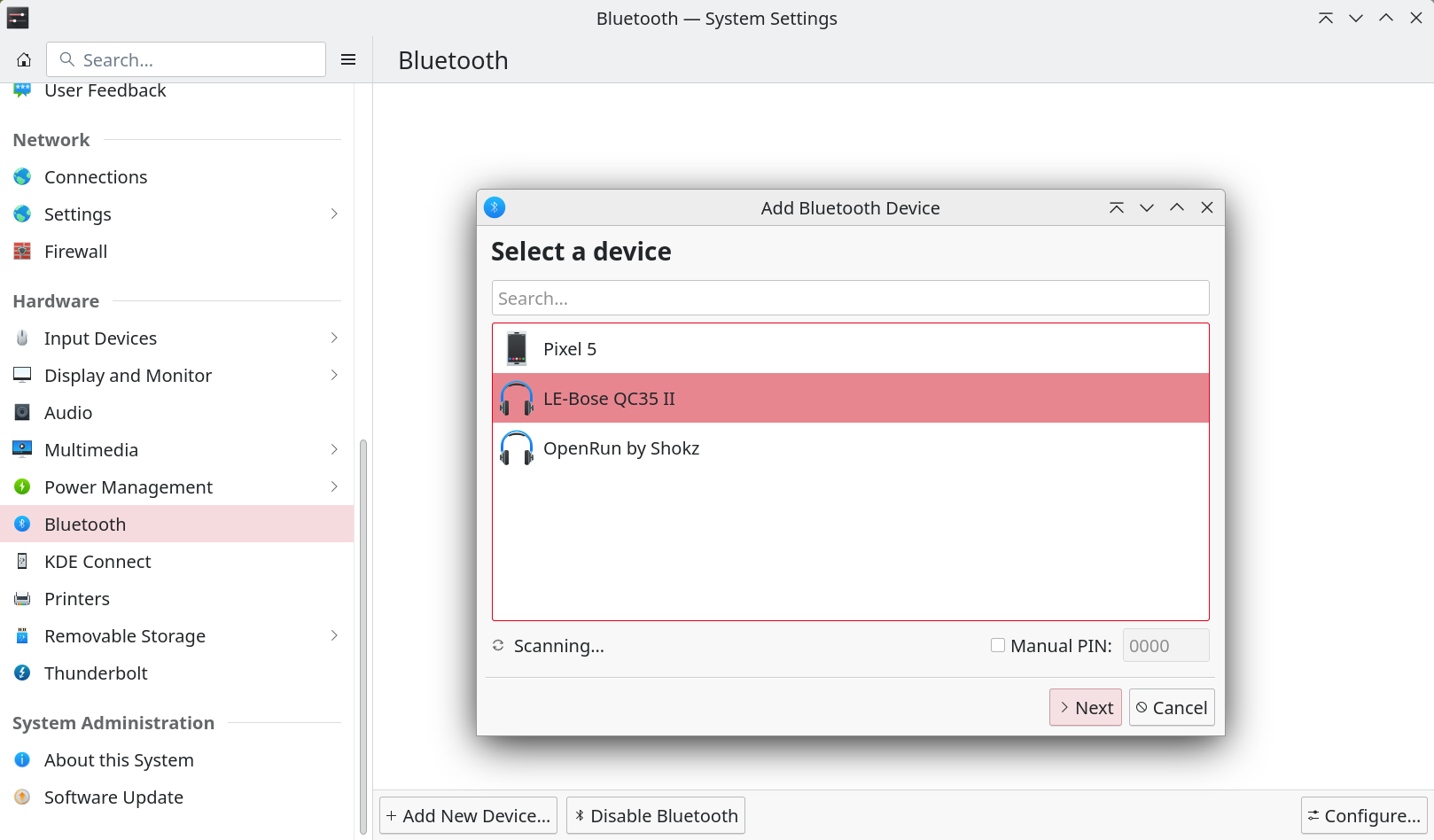Viewport: 1434px width, 840px height.
Task: Click the KDE Connect phone icon
Action: [x=22, y=561]
